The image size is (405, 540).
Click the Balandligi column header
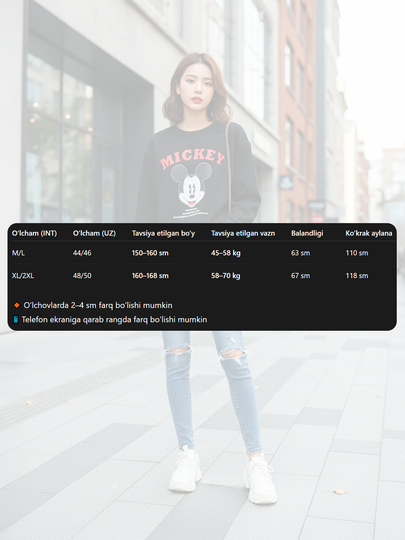tap(307, 233)
